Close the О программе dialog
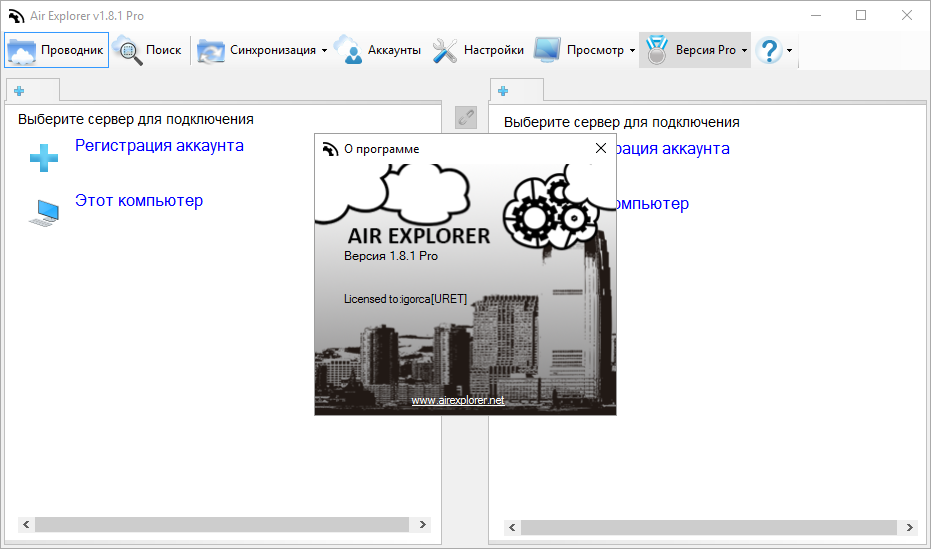Image resolution: width=931 pixels, height=549 pixels. coord(601,148)
